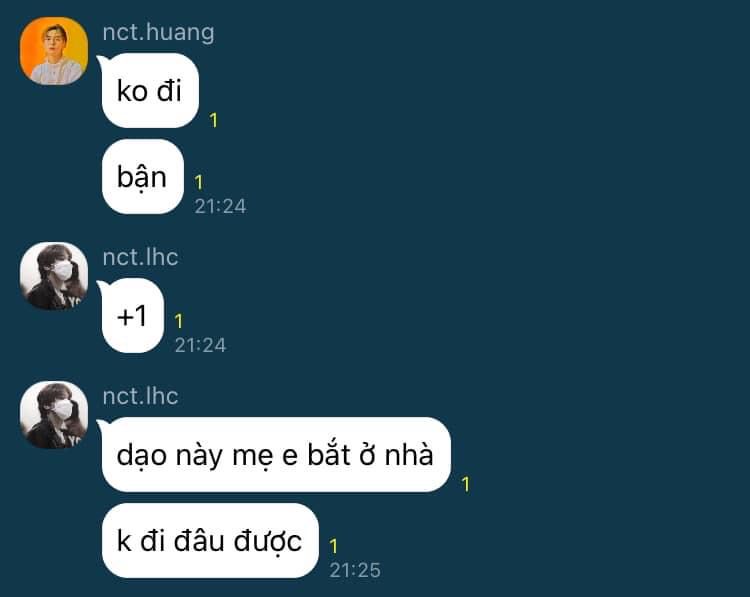Tap the 21:24 timestamp under "bận"
Image resolution: width=750 pixels, height=597 pixels.
click(x=220, y=206)
